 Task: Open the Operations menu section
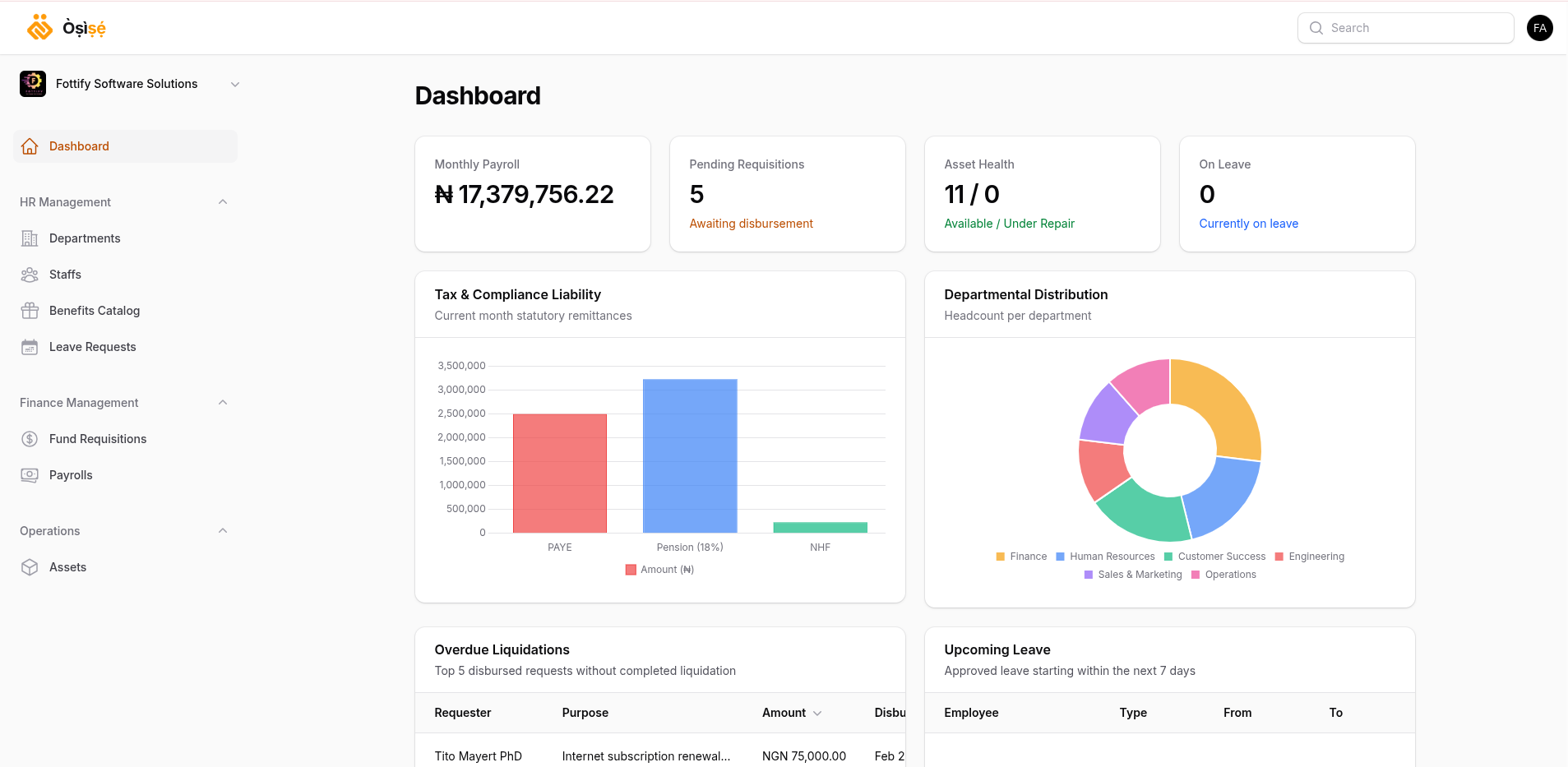tap(222, 530)
